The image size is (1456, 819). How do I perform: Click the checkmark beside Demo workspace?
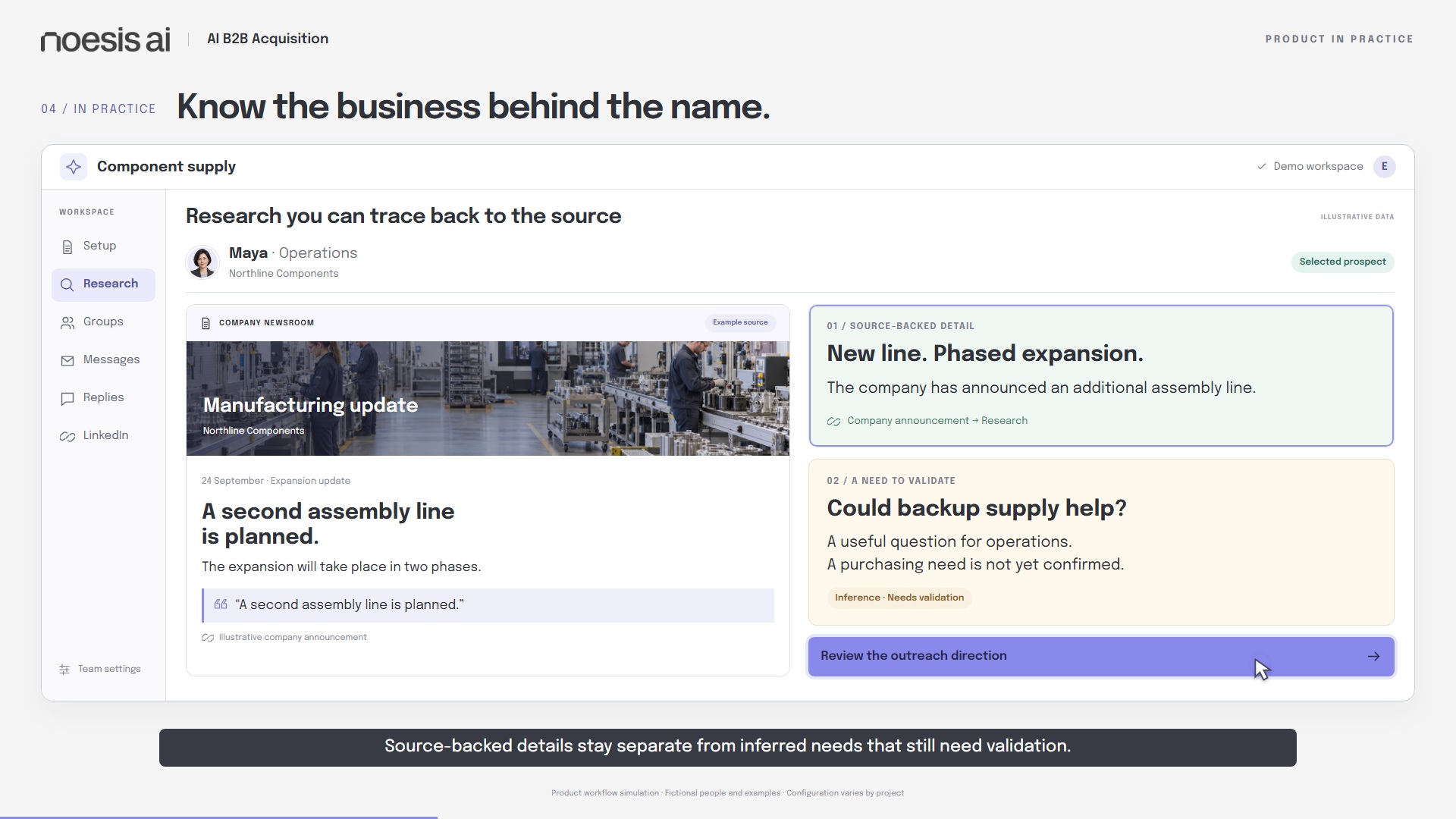[1262, 167]
